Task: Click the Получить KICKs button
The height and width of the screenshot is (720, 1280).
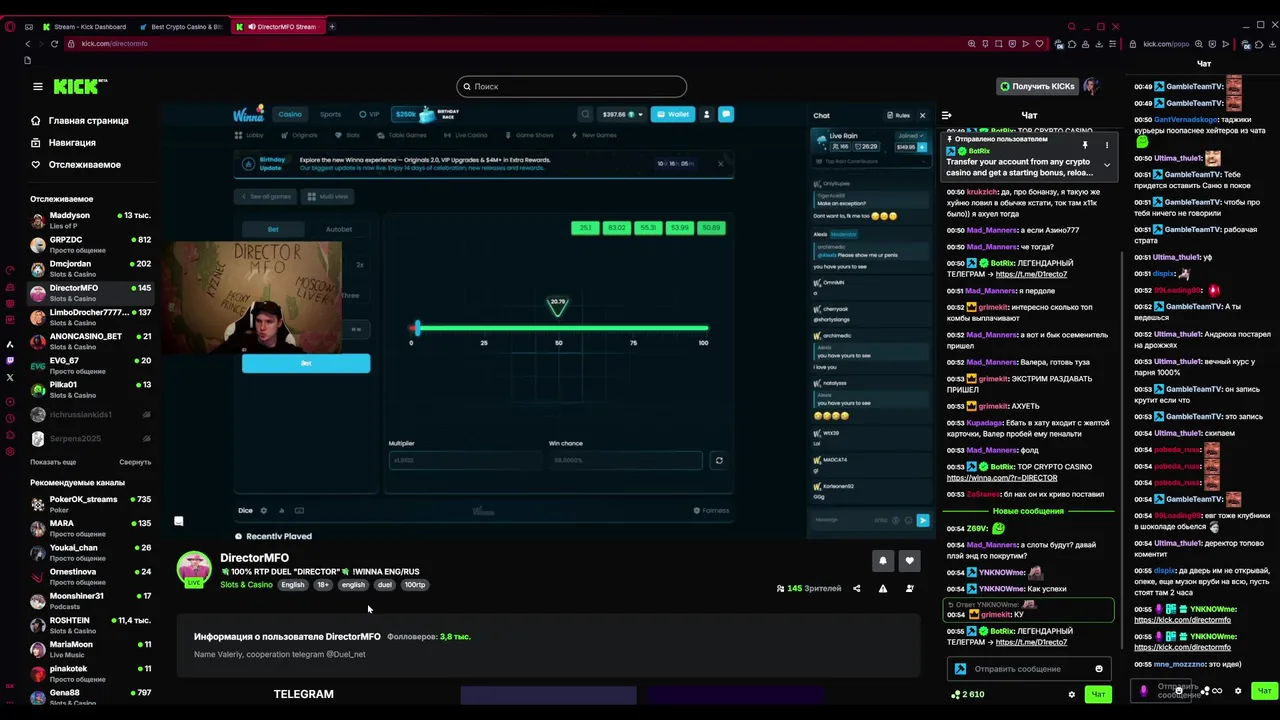Action: pos(1037,86)
